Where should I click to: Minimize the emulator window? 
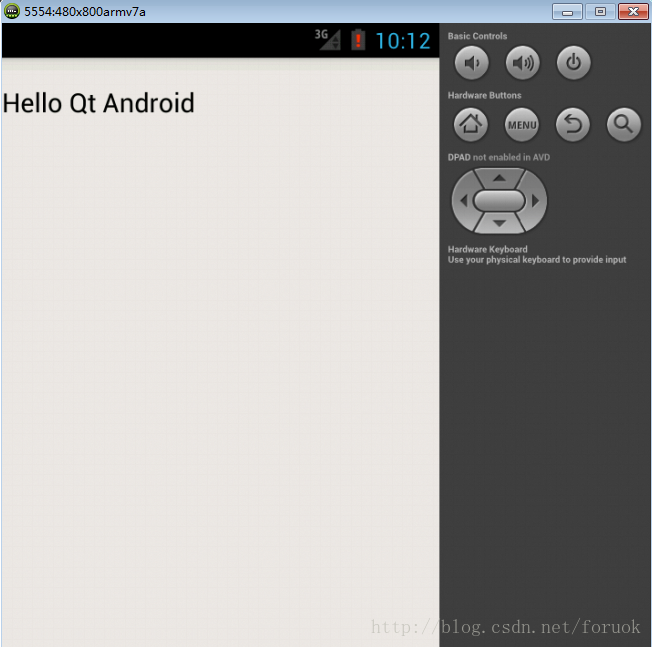tap(567, 12)
